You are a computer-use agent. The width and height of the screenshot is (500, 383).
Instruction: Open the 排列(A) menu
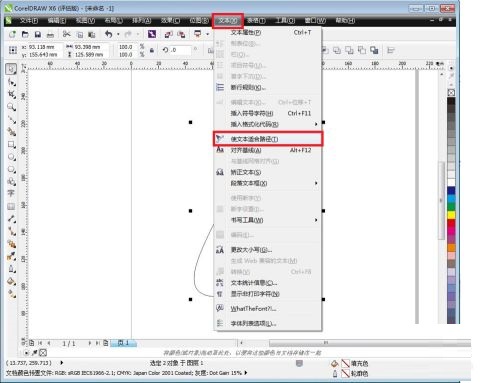(142, 21)
